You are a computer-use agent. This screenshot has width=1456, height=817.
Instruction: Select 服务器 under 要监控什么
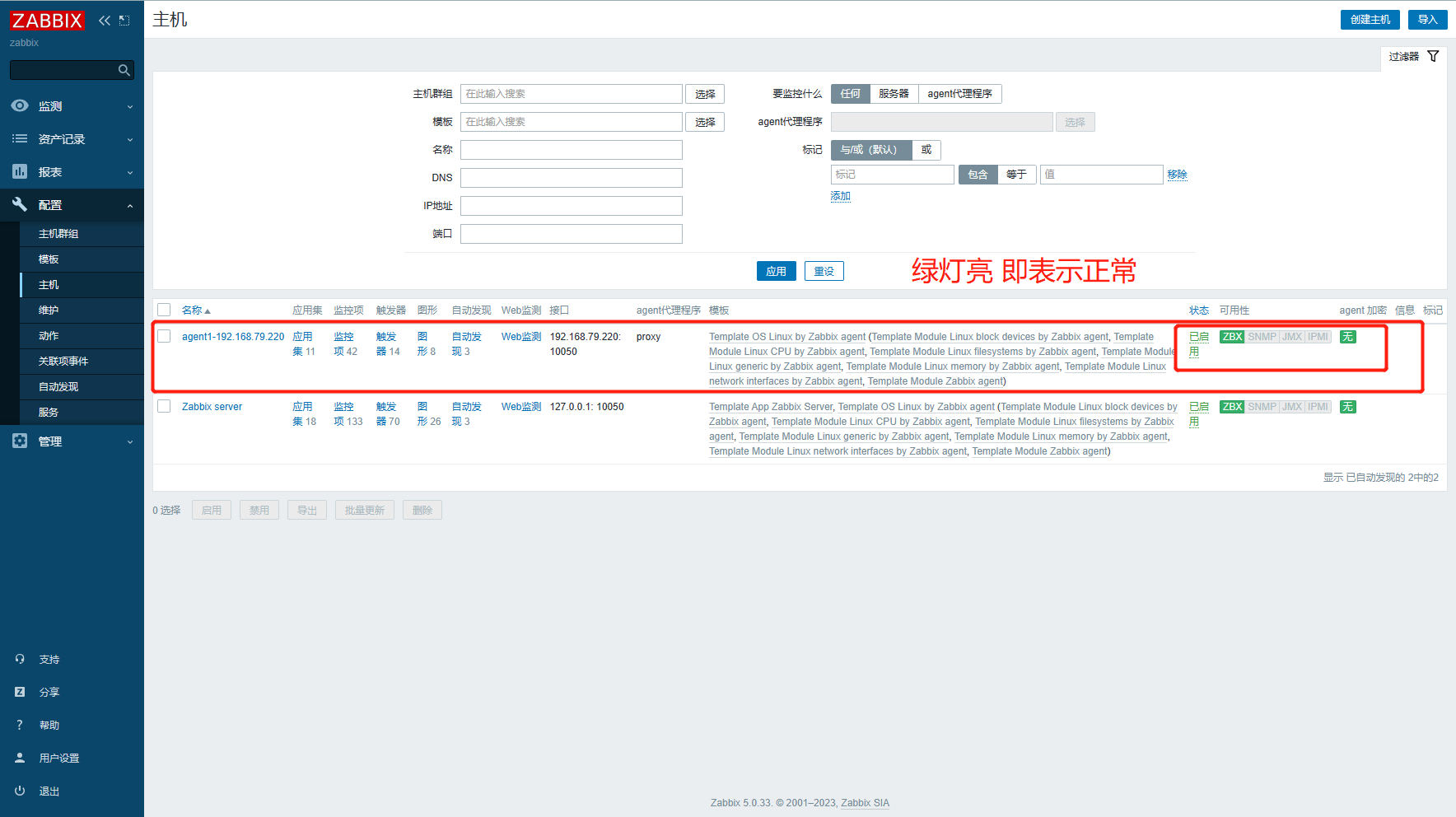(x=894, y=94)
